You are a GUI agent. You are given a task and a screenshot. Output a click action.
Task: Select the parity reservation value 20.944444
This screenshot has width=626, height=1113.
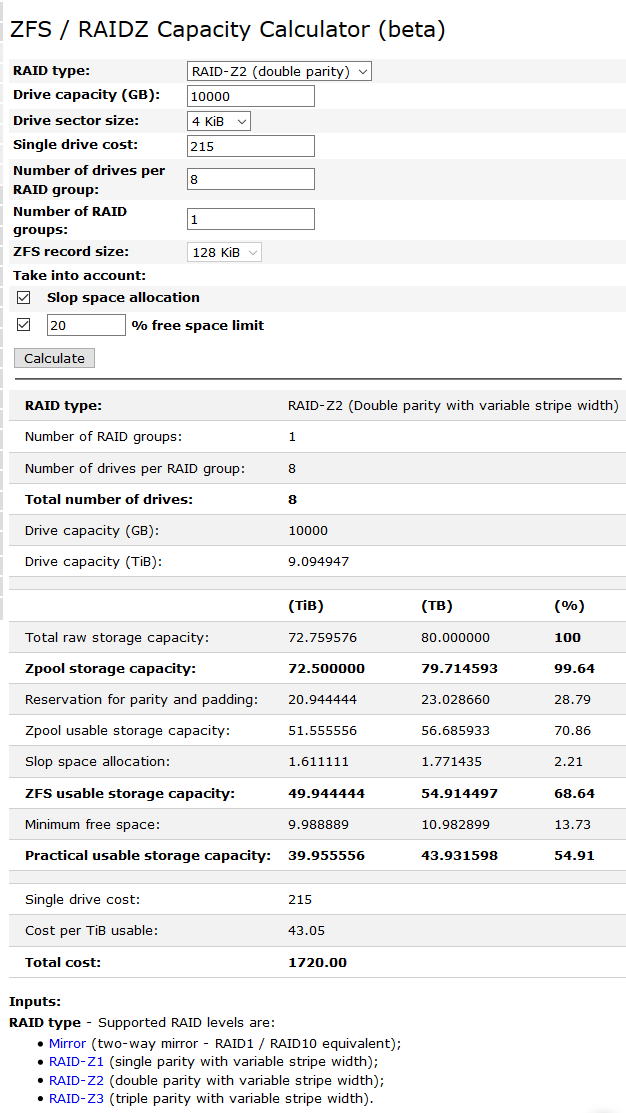(322, 700)
